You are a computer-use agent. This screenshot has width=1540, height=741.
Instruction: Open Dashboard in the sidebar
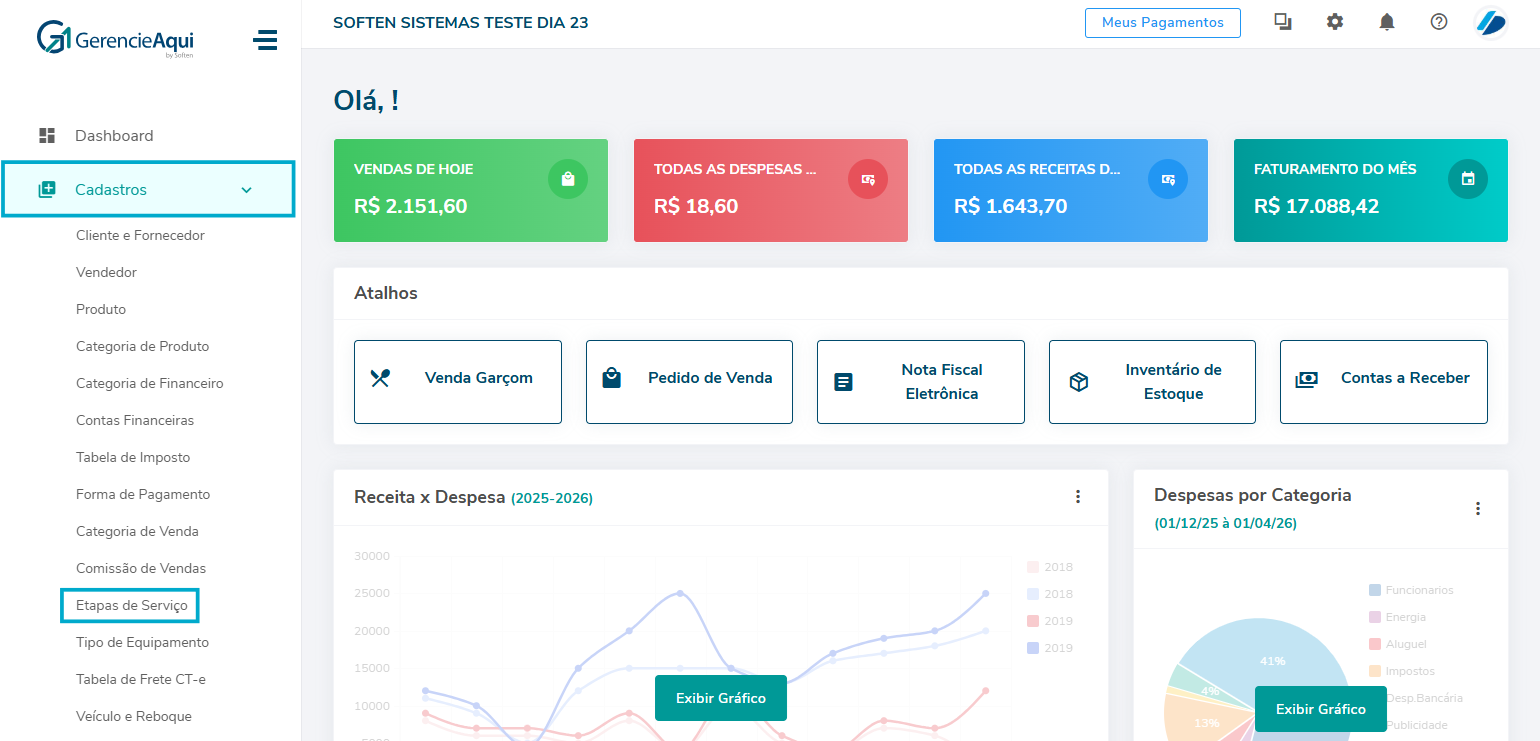[114, 136]
